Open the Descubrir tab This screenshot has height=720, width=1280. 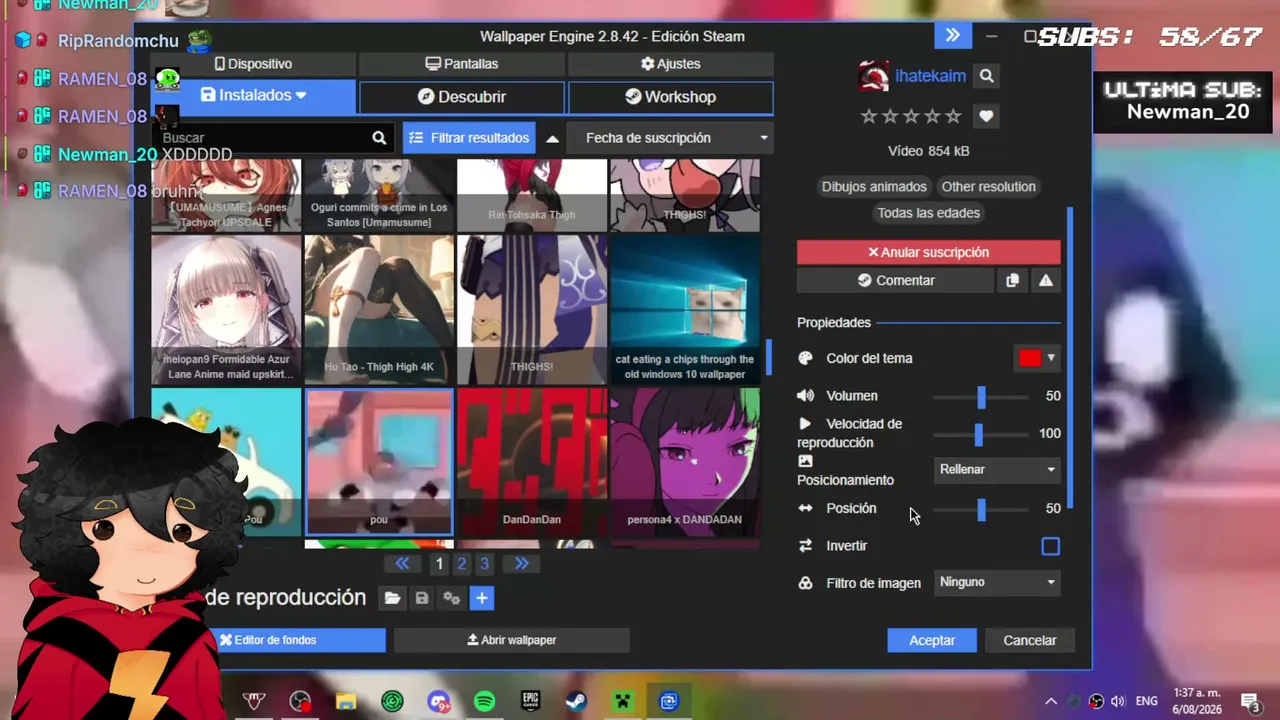(x=462, y=97)
